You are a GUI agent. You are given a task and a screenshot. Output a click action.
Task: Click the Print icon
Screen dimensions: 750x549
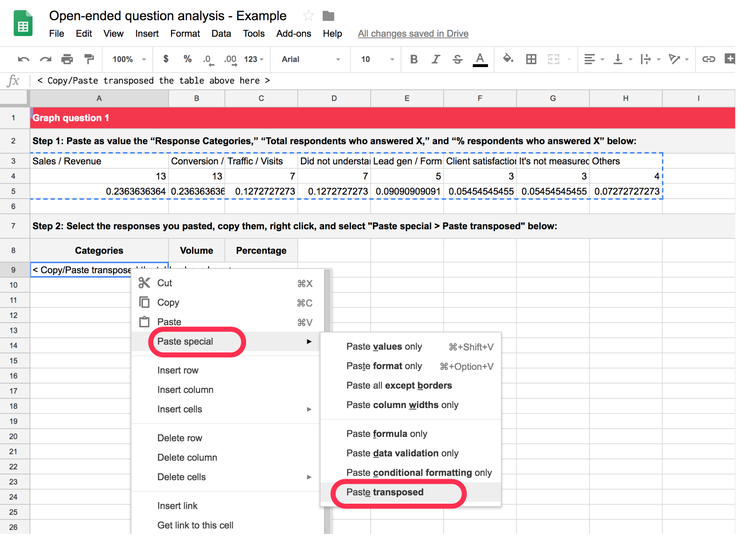tap(67, 59)
